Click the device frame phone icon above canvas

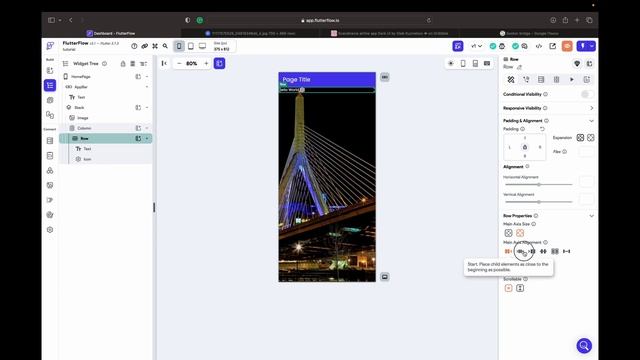click(463, 64)
